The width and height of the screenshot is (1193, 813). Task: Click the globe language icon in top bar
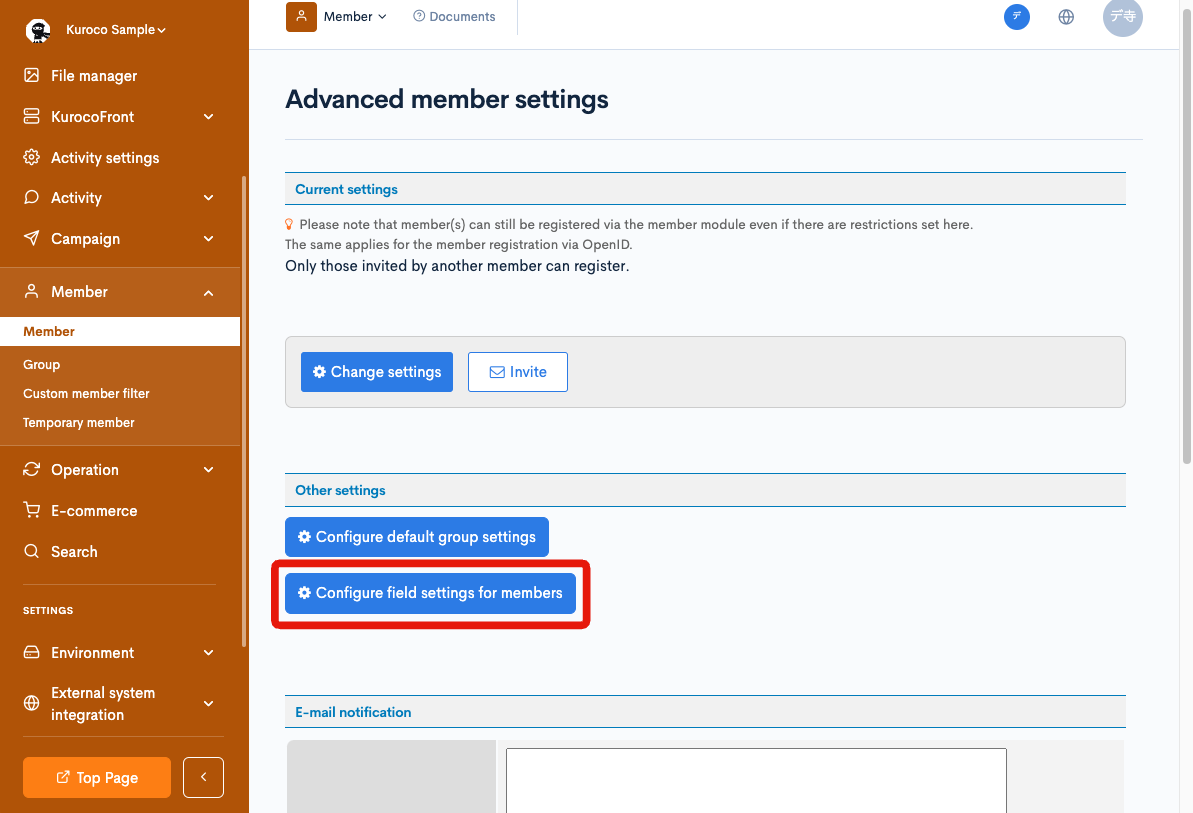point(1066,16)
